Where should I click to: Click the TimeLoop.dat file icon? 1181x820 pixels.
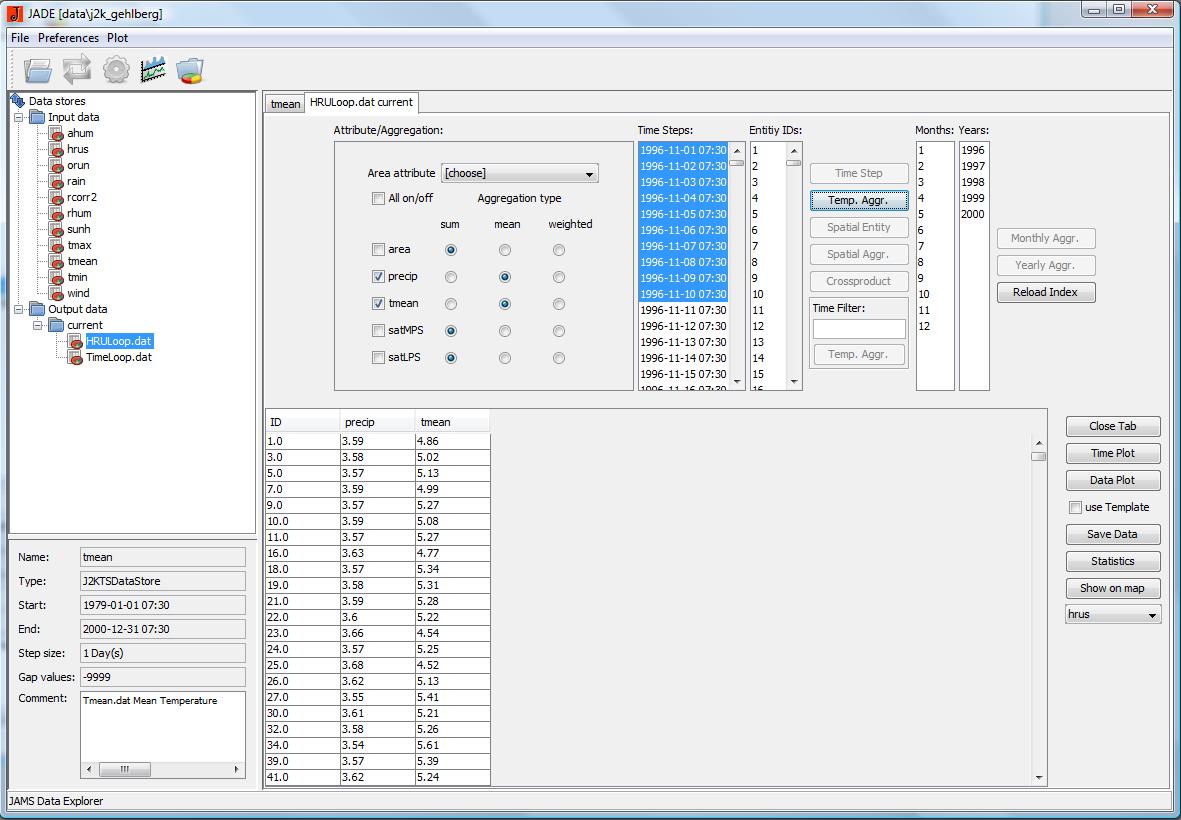76,357
